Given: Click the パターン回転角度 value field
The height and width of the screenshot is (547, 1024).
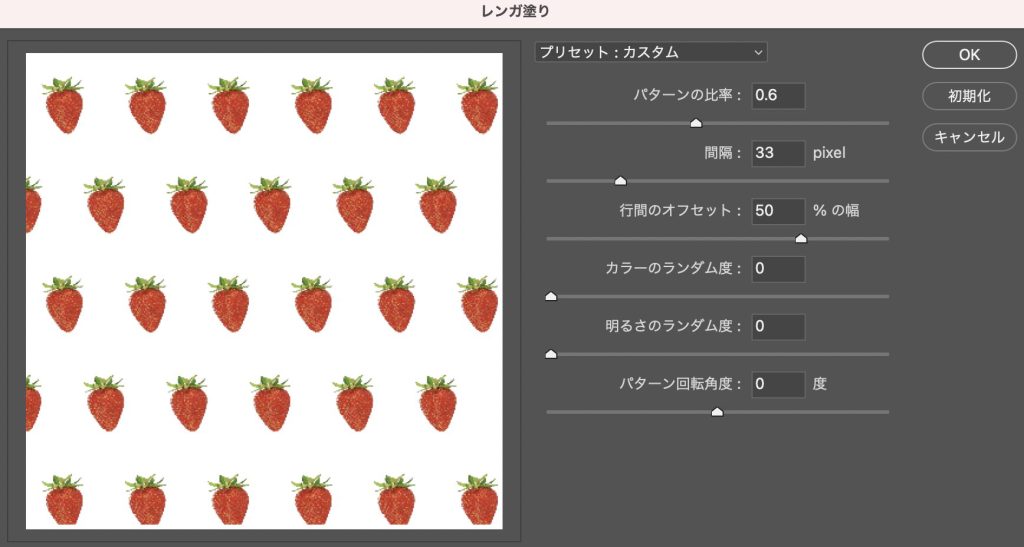Looking at the screenshot, I should 778,384.
